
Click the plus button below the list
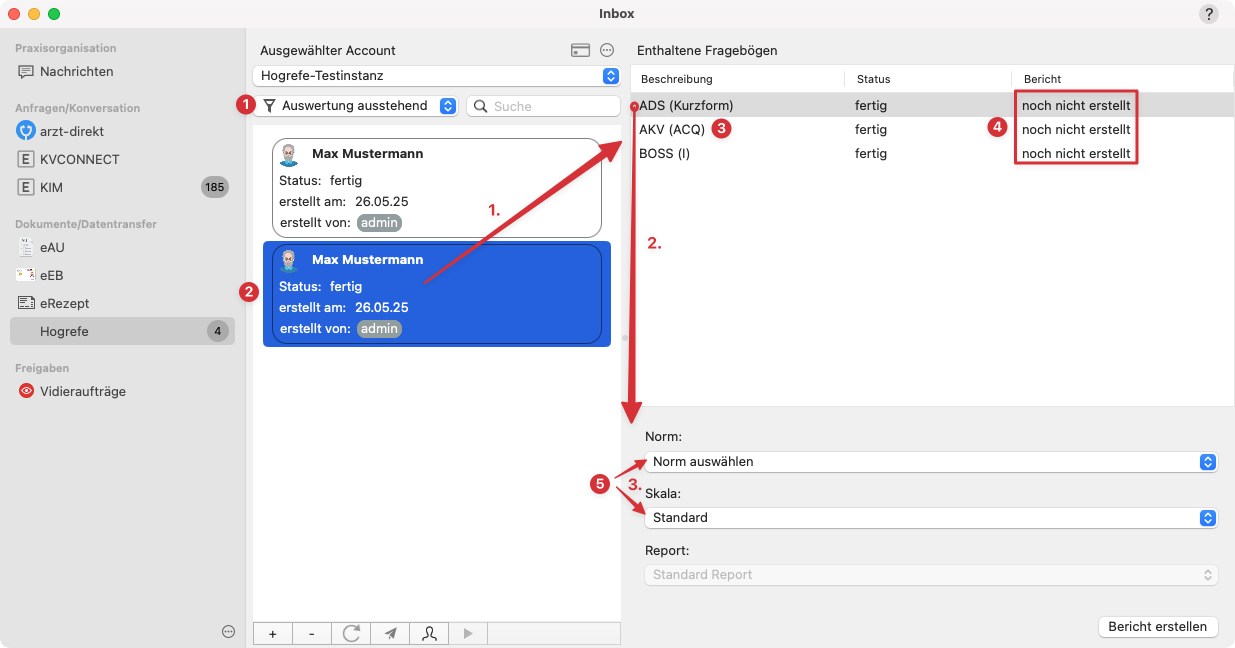click(272, 633)
